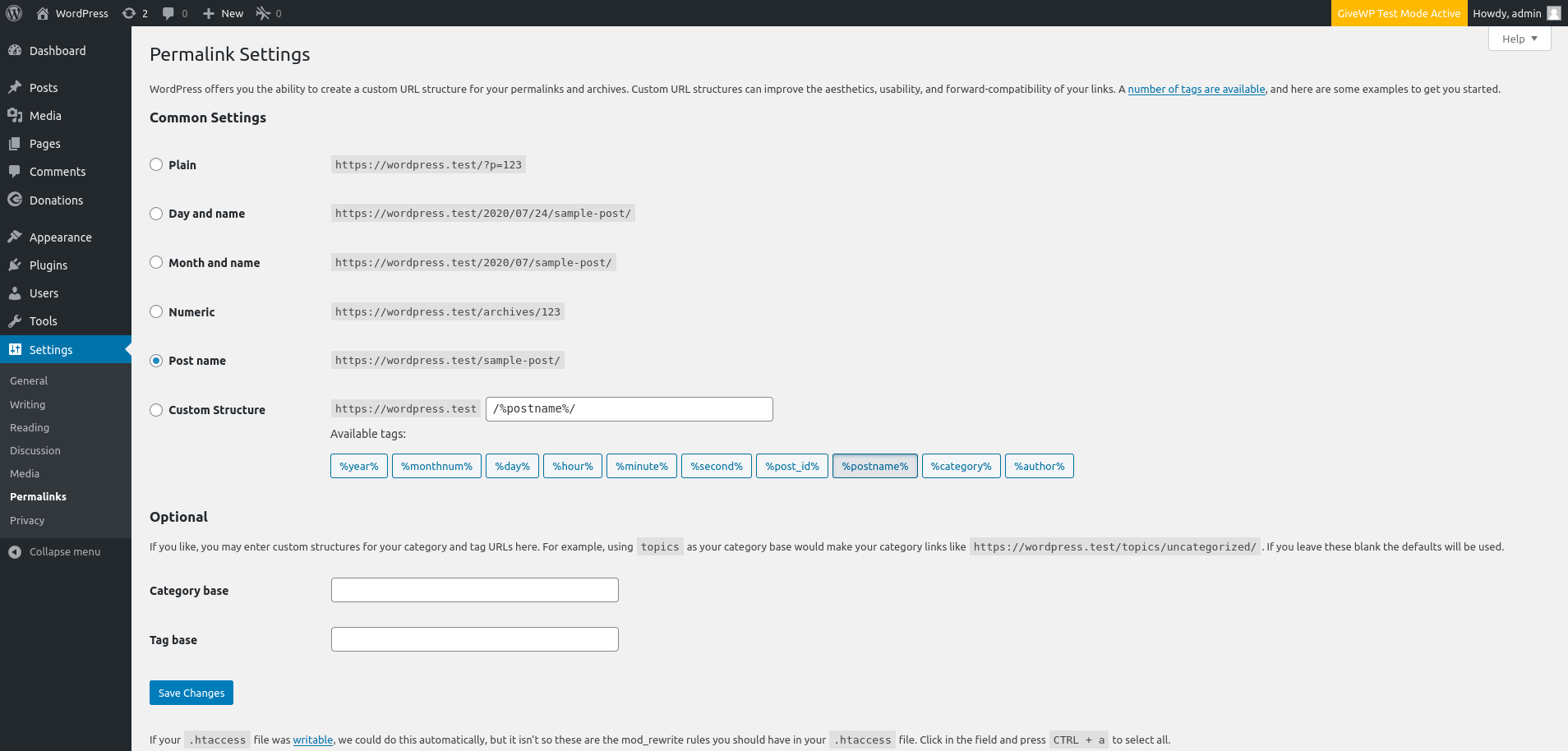This screenshot has width=1568, height=751.
Task: Click the plugin icon showing 0 in admin bar
Action: [x=263, y=13]
